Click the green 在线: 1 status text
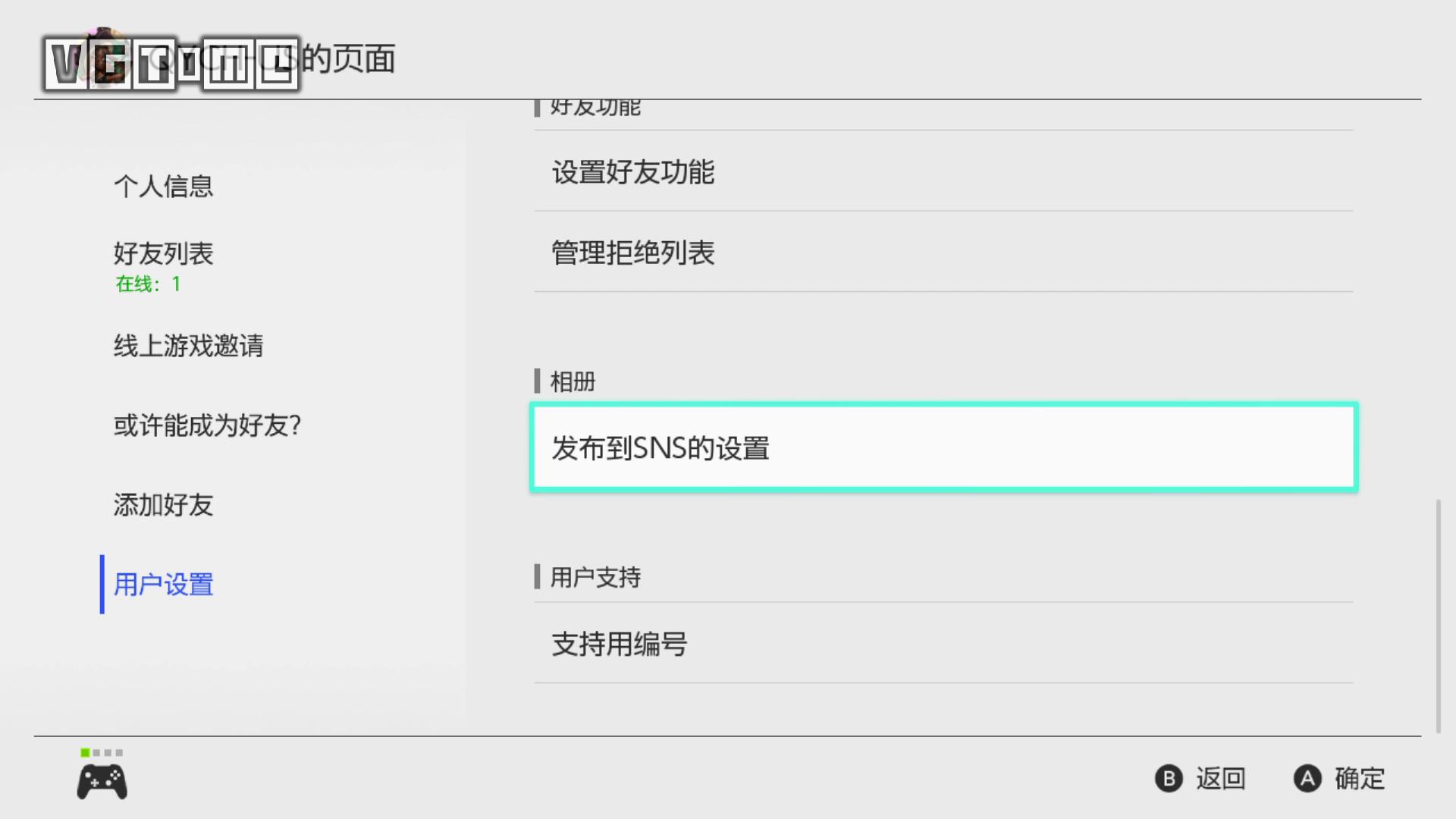 point(148,284)
